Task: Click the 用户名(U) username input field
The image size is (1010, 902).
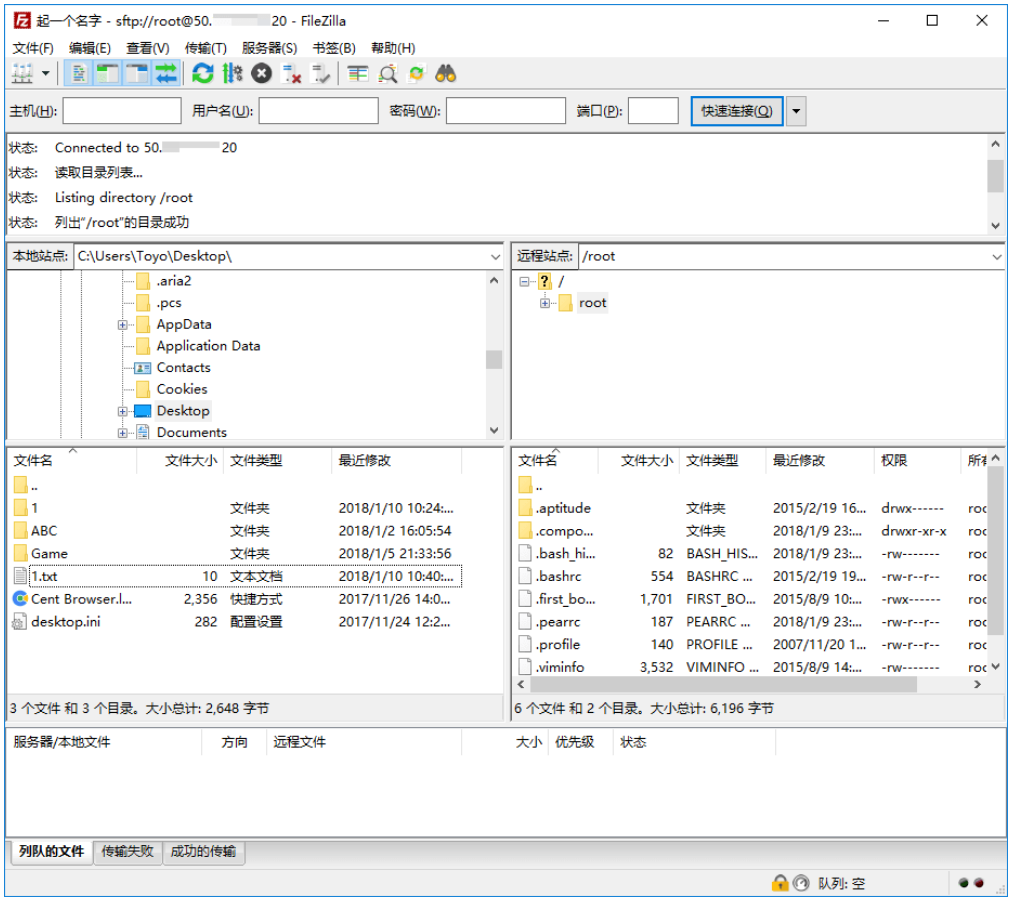Action: pos(318,111)
